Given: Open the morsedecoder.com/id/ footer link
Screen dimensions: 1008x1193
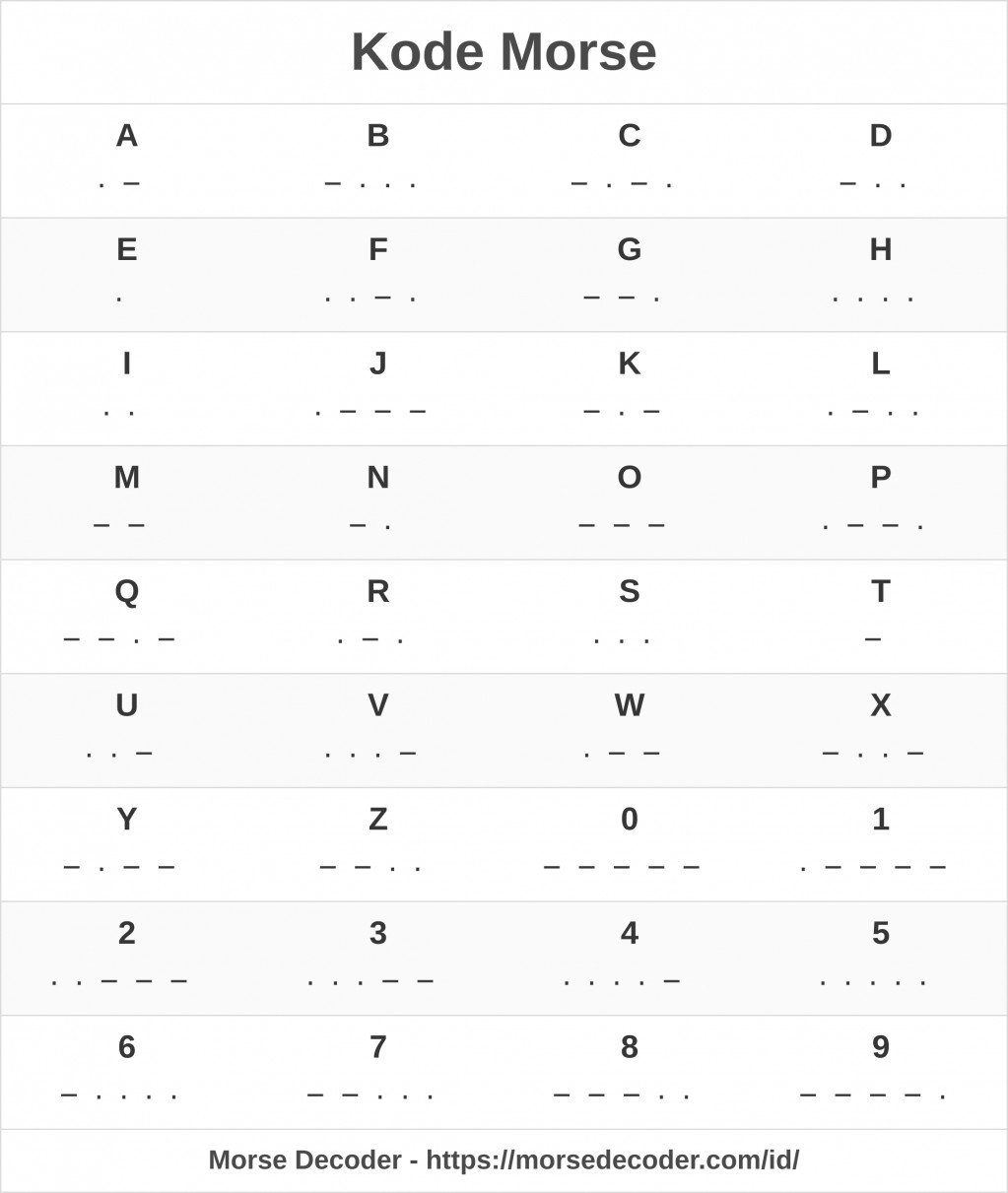Looking at the screenshot, I should (x=612, y=1160).
